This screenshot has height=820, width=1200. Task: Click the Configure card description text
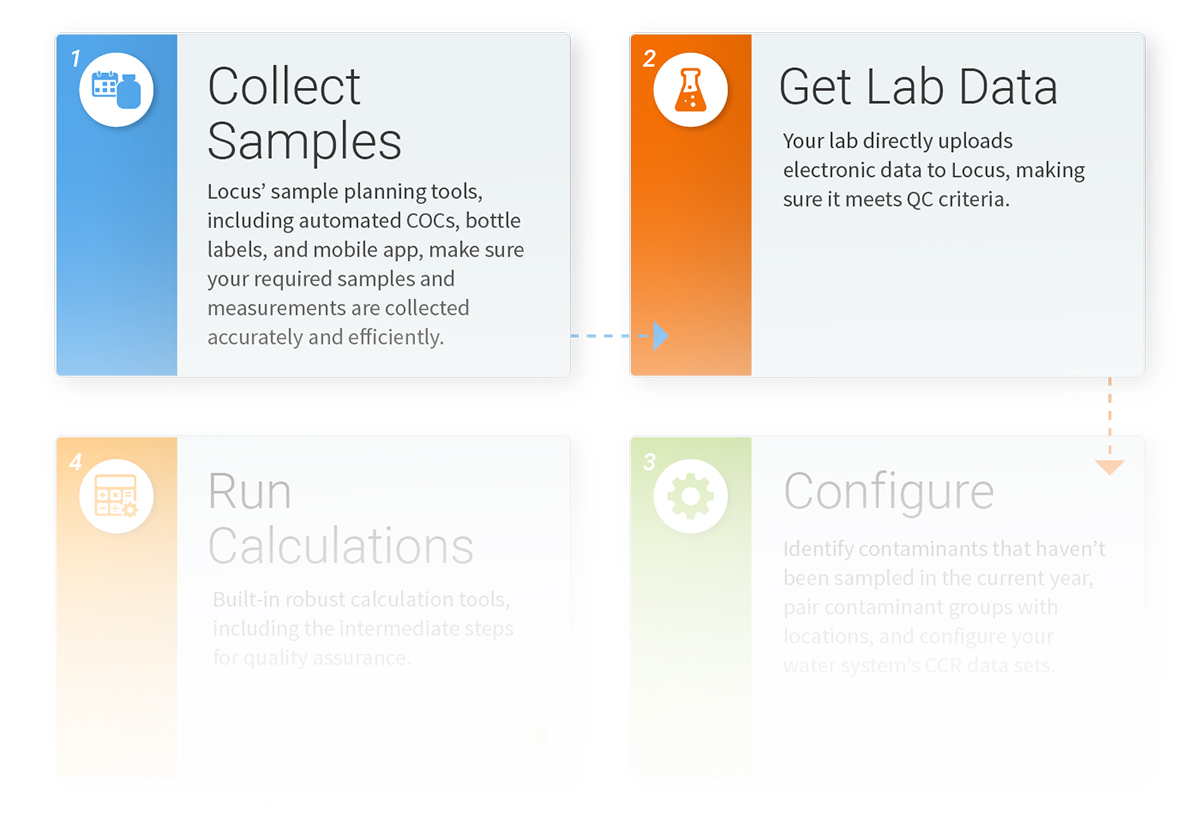tap(944, 606)
